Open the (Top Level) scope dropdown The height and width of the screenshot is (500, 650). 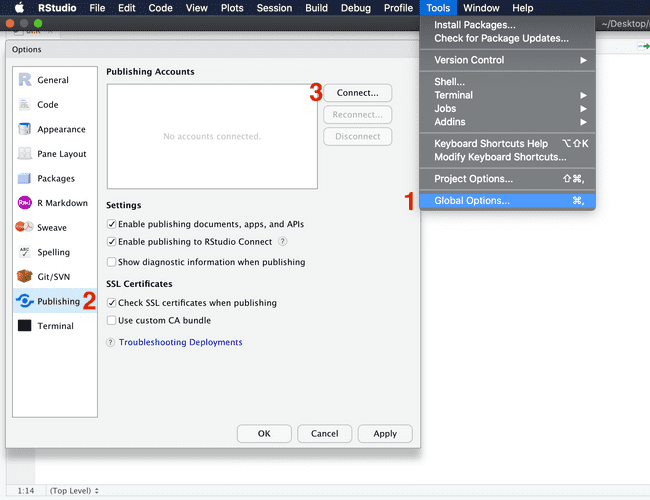(x=74, y=490)
